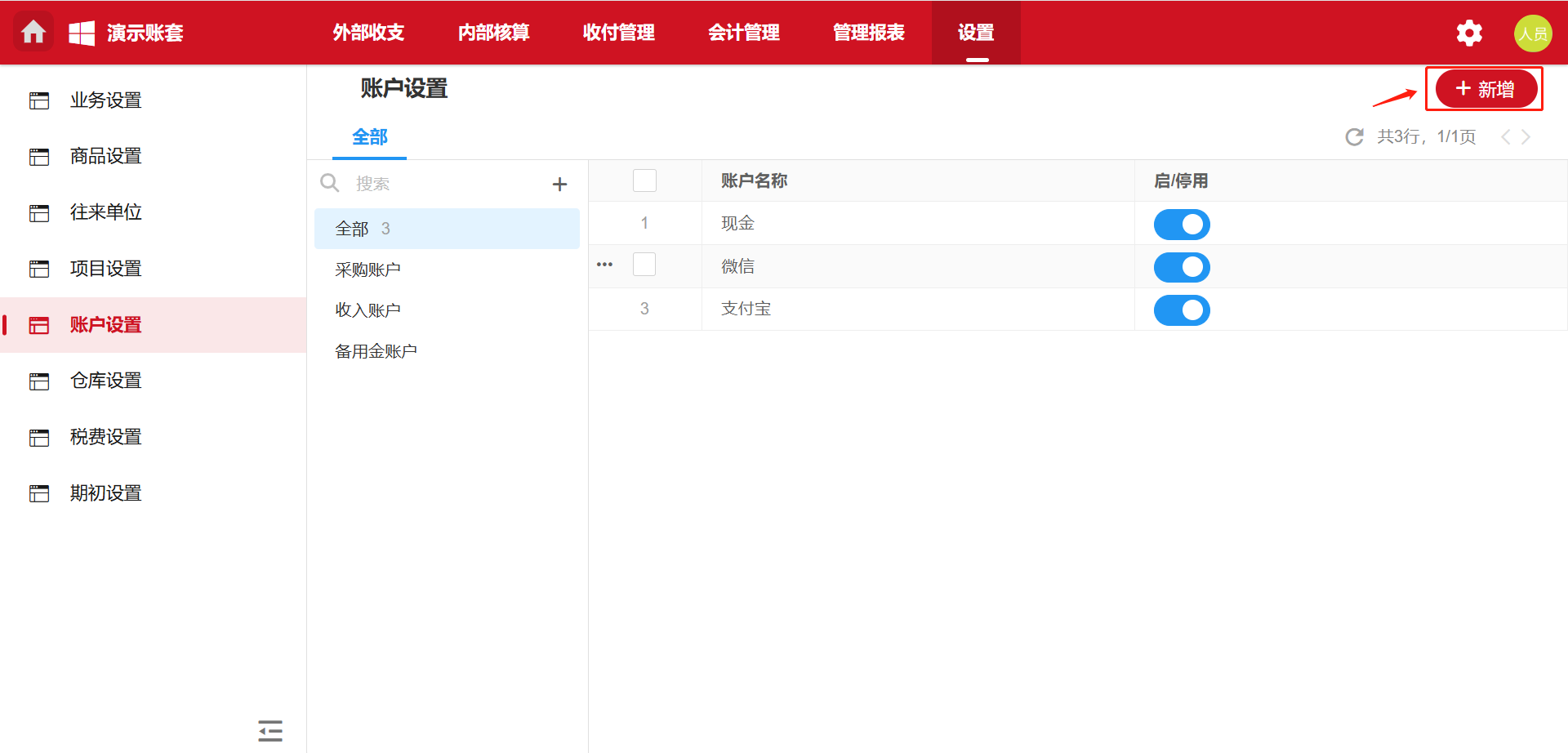The image size is (1568, 753).
Task: Disable the 现金 account toggle
Action: pos(1181,225)
